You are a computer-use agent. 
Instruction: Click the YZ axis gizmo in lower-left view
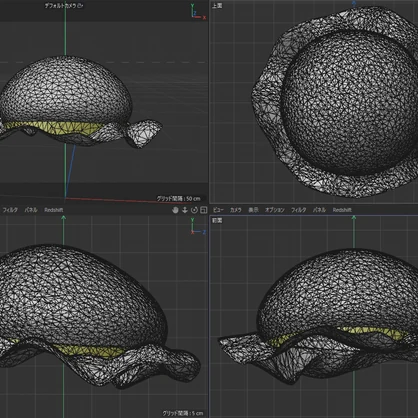[198, 226]
